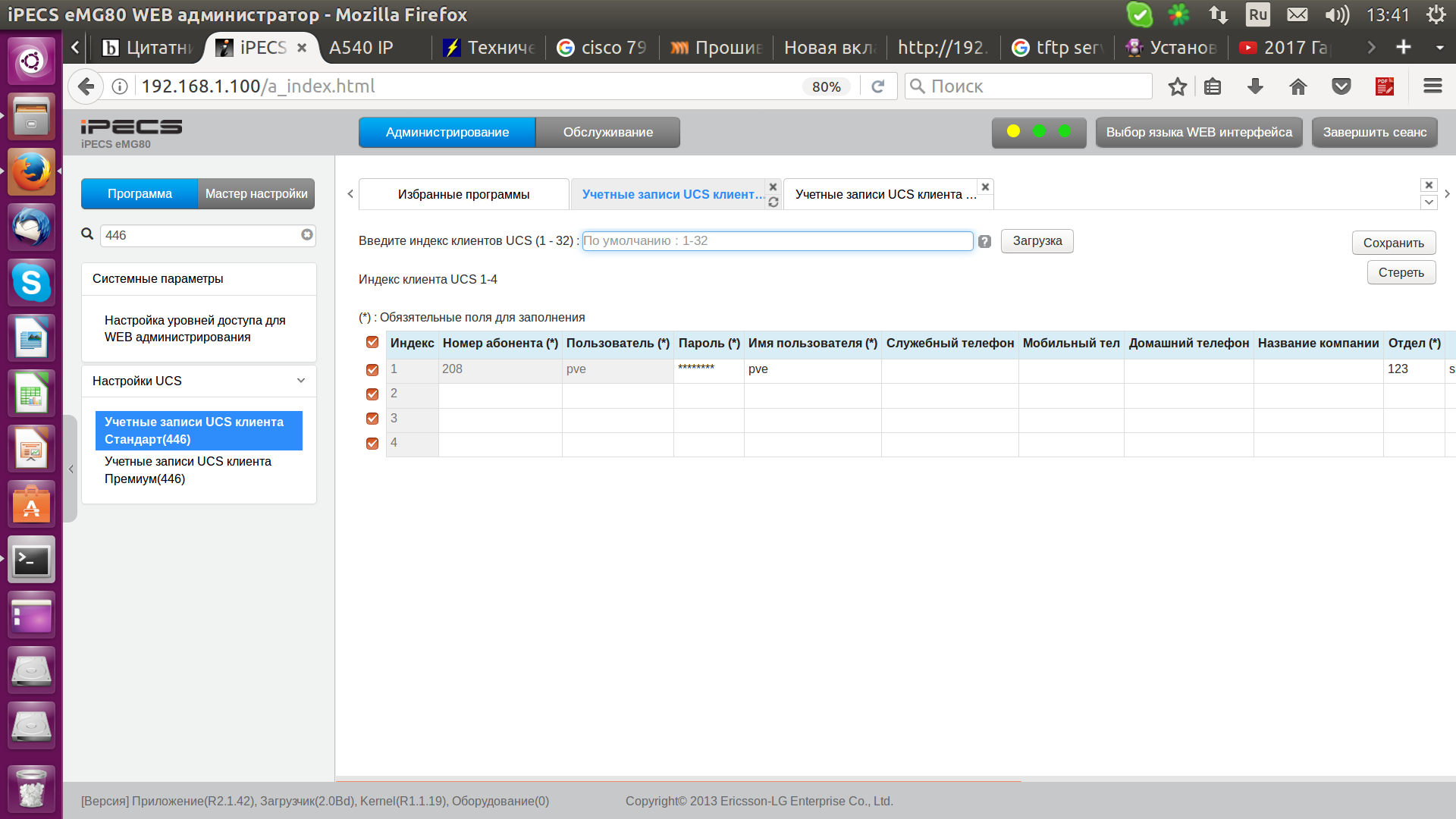Toggle the select-all checkbox in table header
This screenshot has height=819, width=1456.
click(x=372, y=342)
